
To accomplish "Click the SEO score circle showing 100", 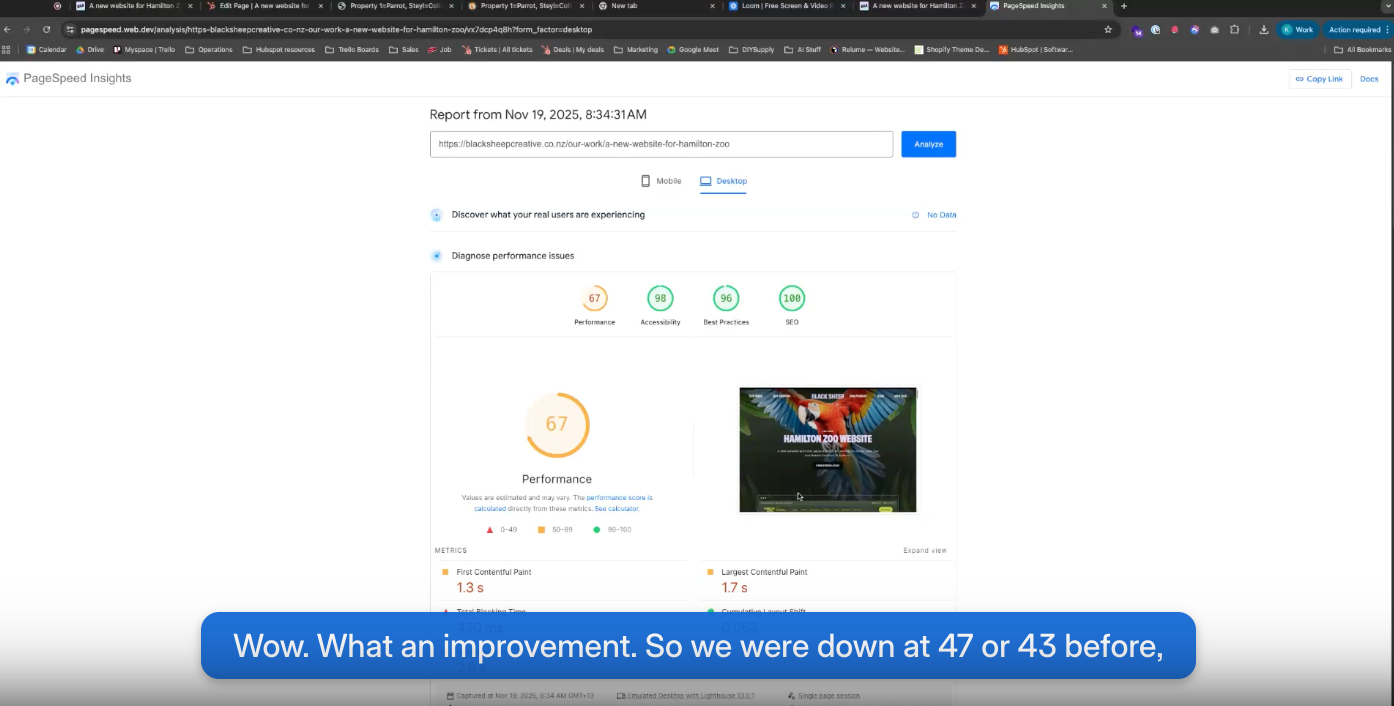I will point(792,298).
